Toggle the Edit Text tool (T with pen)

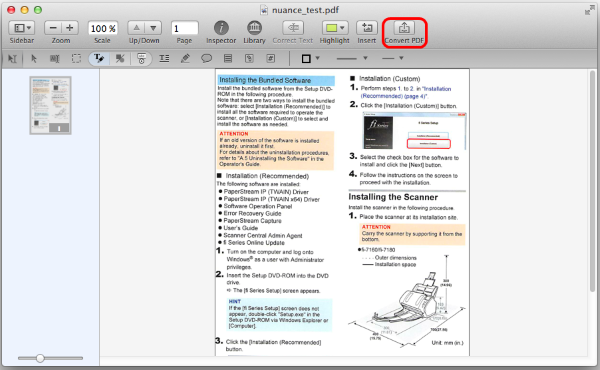coord(99,59)
